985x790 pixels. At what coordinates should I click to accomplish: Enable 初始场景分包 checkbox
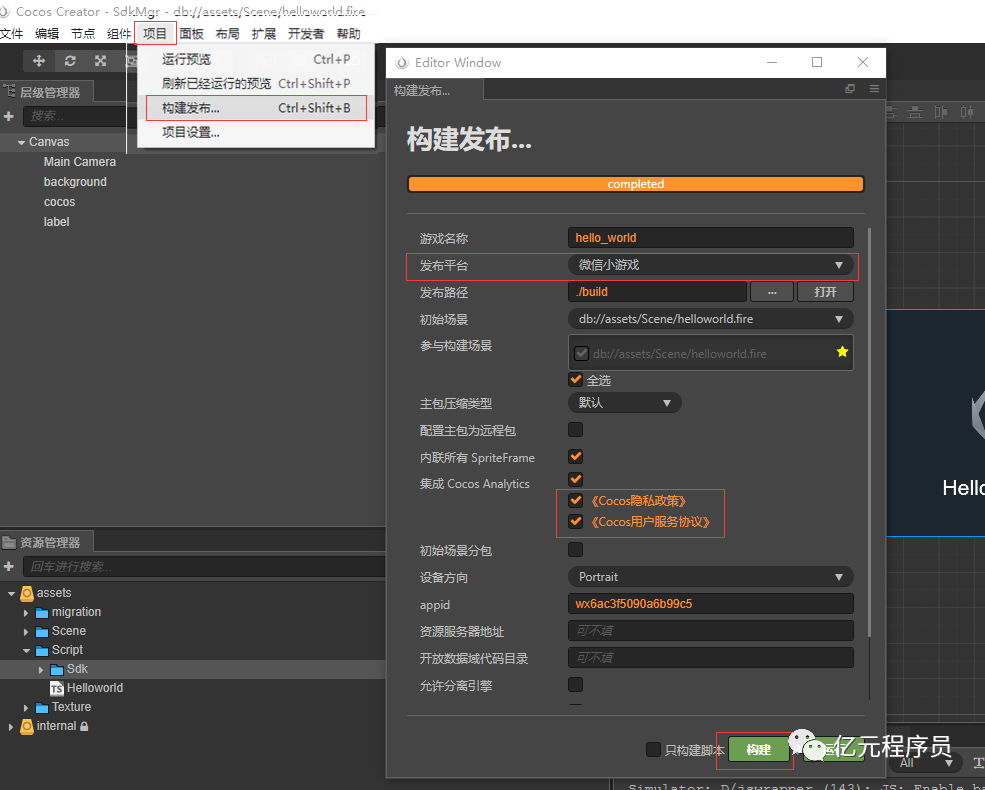point(575,549)
